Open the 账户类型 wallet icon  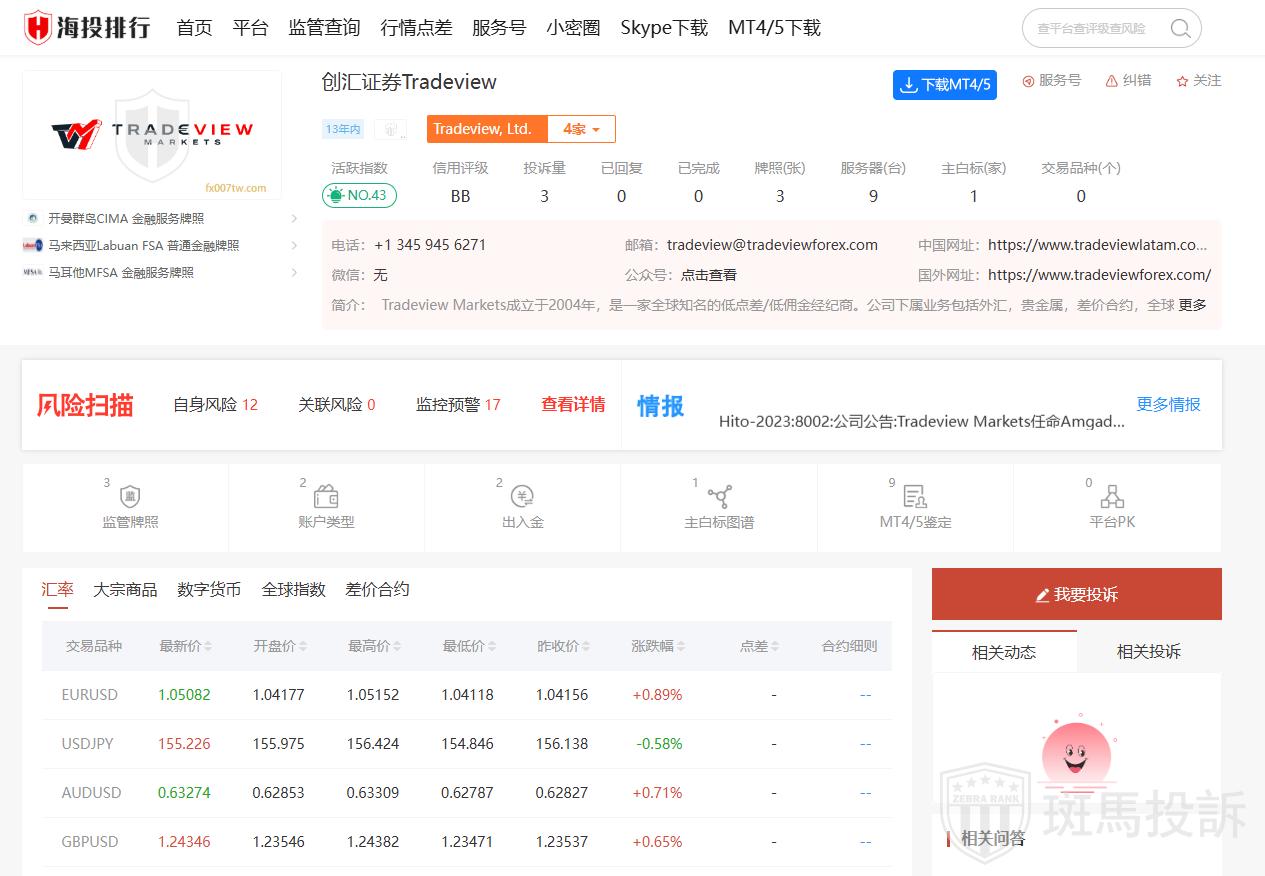pos(326,497)
